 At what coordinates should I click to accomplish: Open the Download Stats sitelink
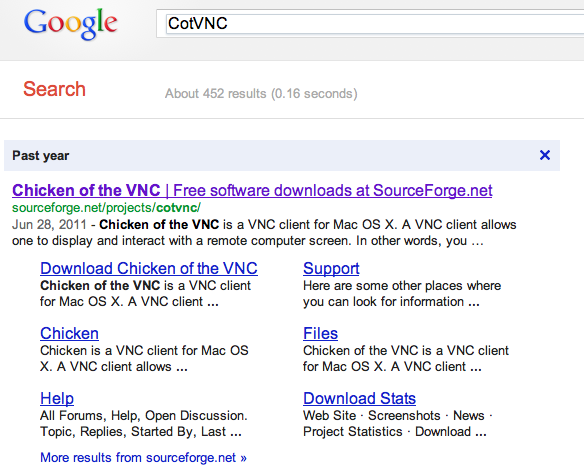(x=359, y=398)
